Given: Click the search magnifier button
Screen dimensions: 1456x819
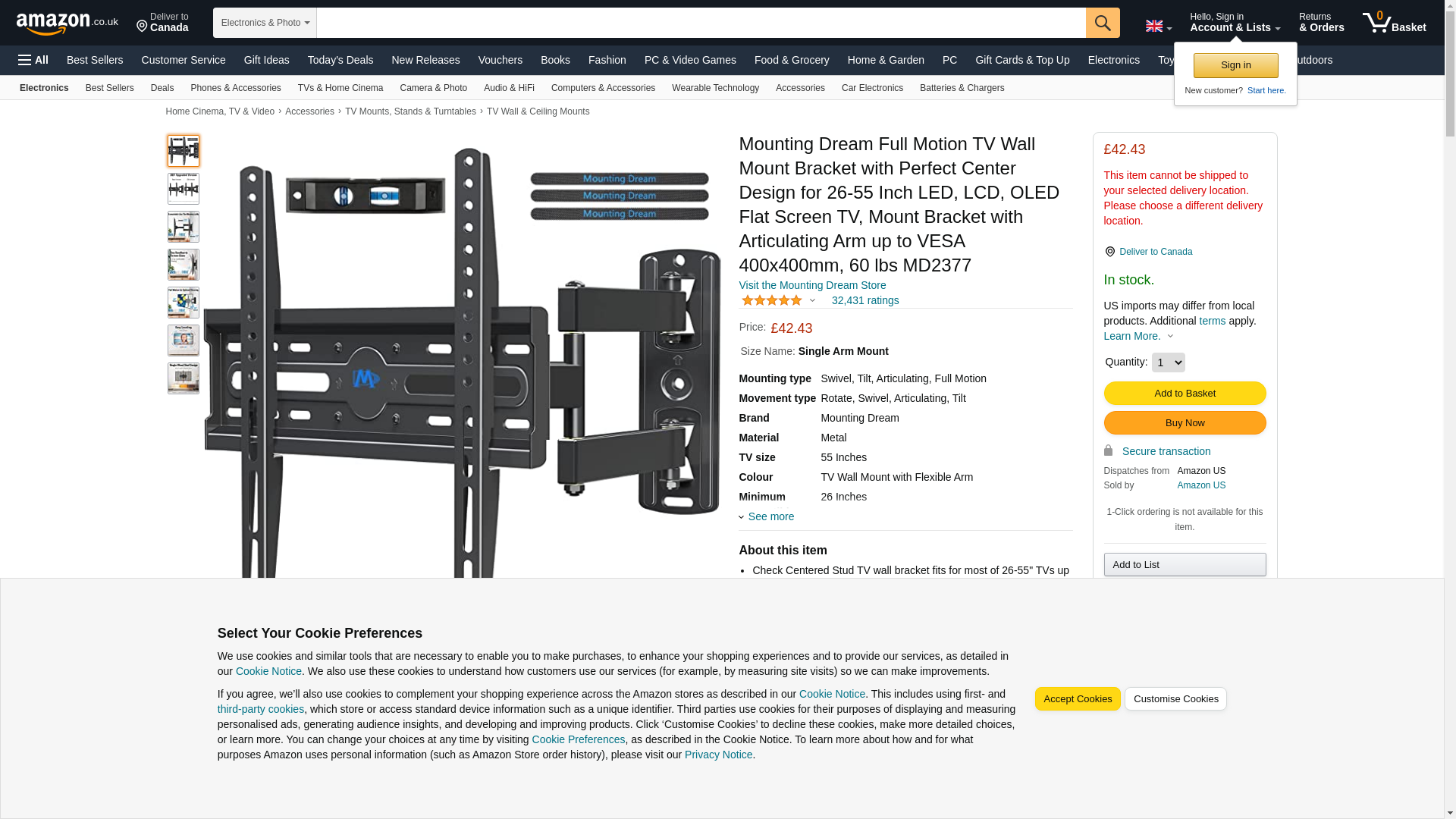Looking at the screenshot, I should click(x=1102, y=23).
